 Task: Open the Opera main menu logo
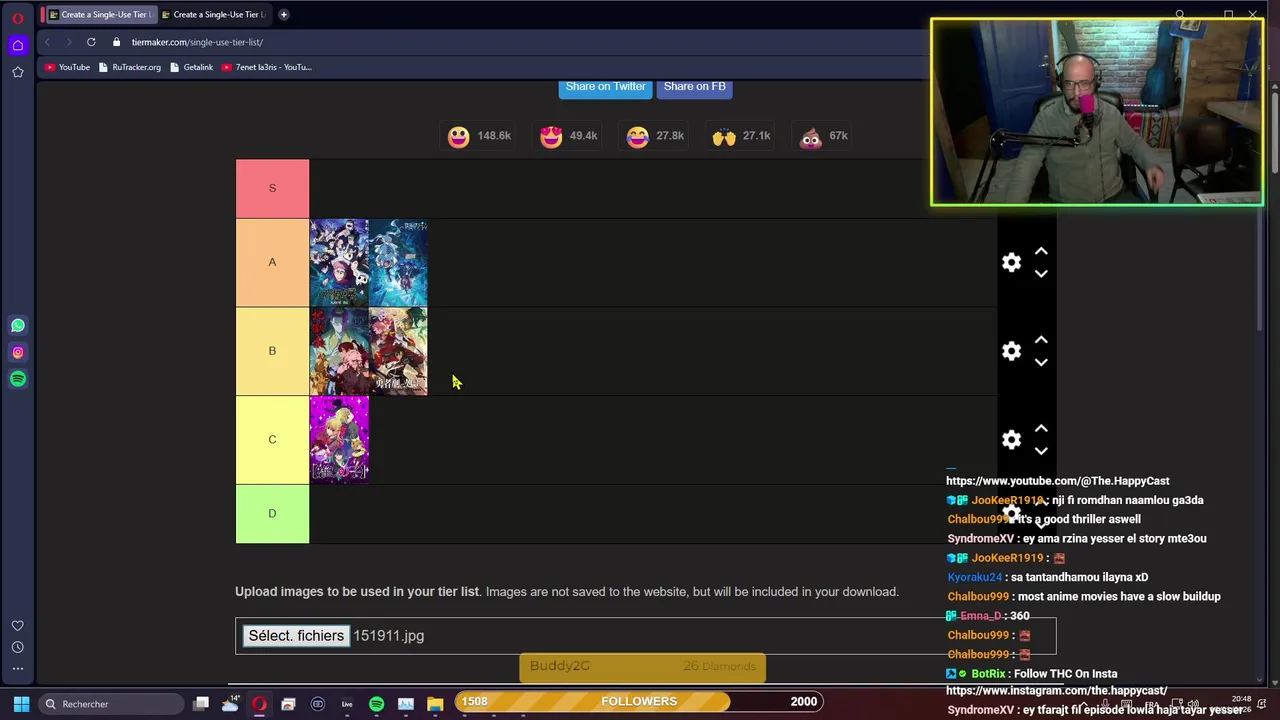coord(18,17)
